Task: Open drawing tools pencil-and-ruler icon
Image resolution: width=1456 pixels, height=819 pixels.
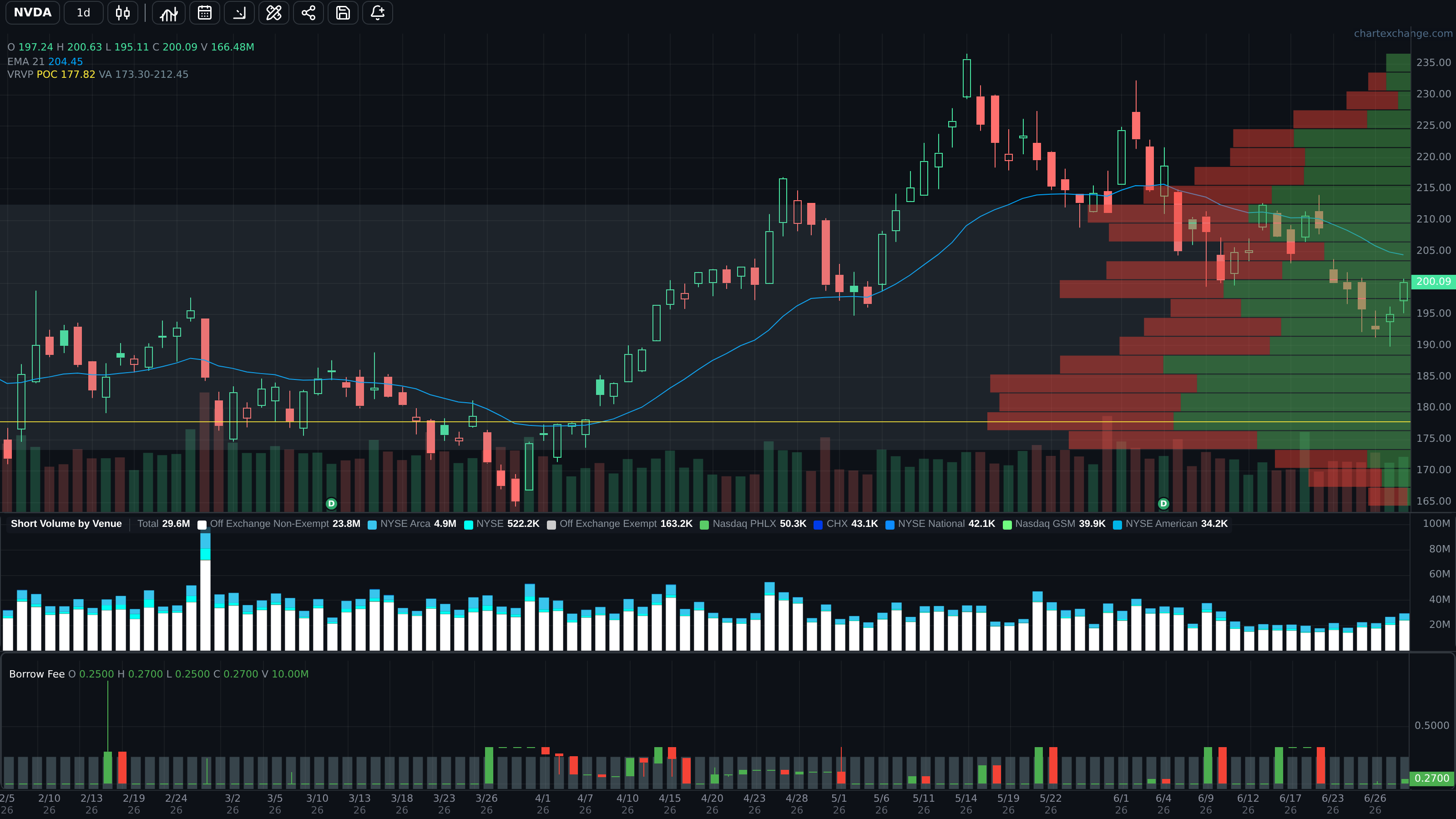Action: (x=273, y=12)
